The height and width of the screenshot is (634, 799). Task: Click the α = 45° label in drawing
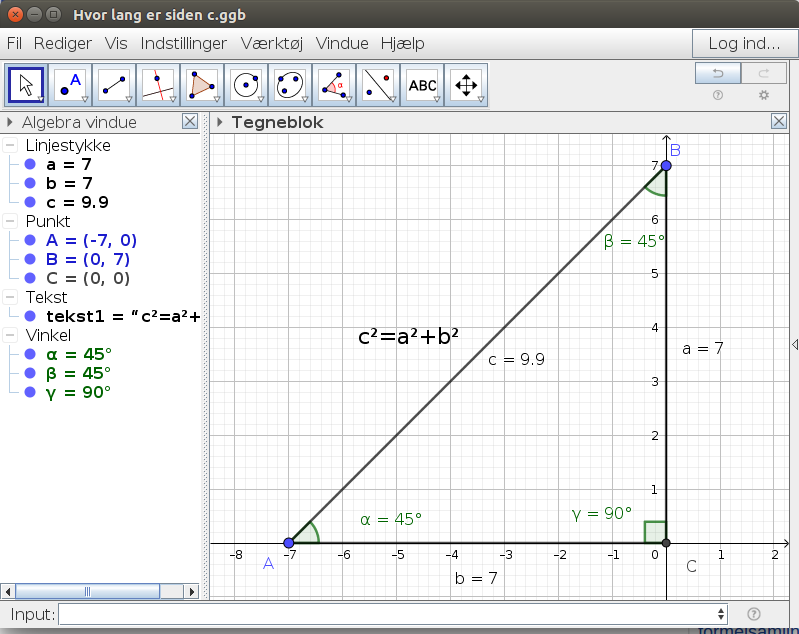click(391, 519)
